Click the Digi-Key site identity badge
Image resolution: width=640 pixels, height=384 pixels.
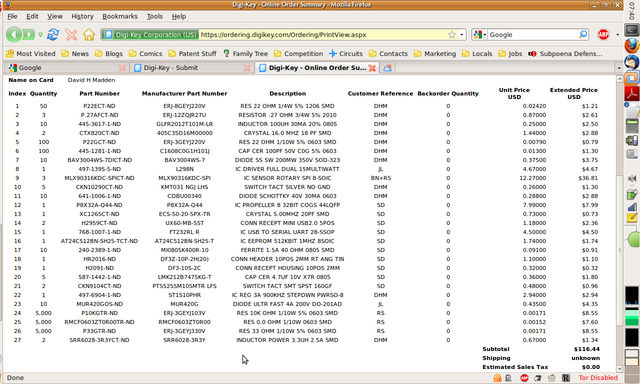[x=150, y=35]
